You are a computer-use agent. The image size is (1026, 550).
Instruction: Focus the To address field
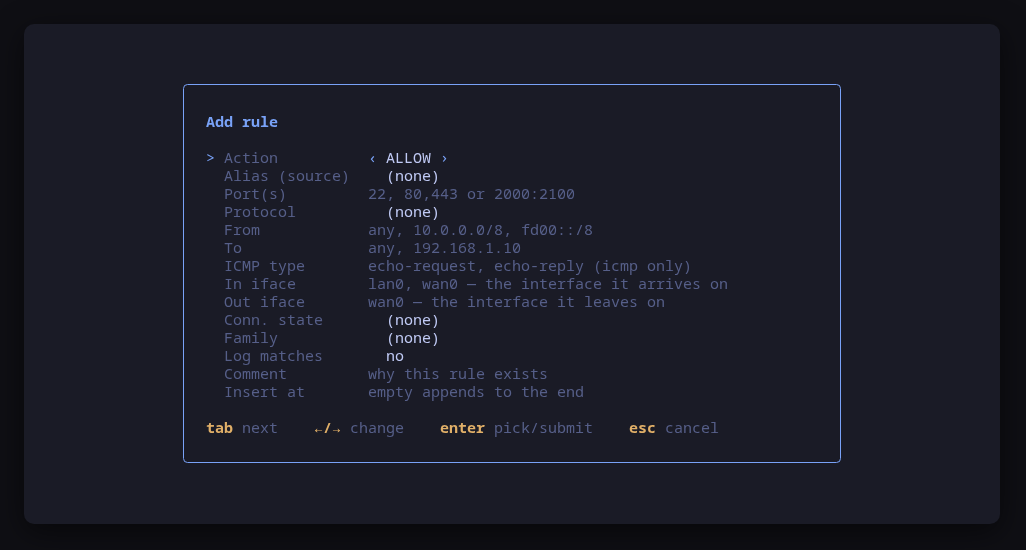click(x=444, y=249)
